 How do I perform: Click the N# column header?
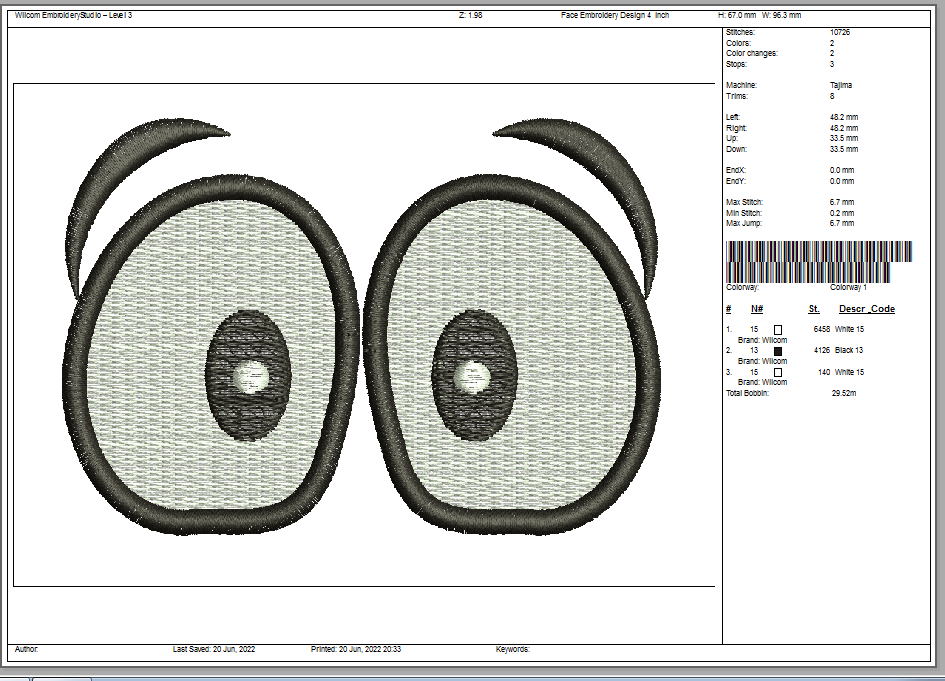coord(757,309)
